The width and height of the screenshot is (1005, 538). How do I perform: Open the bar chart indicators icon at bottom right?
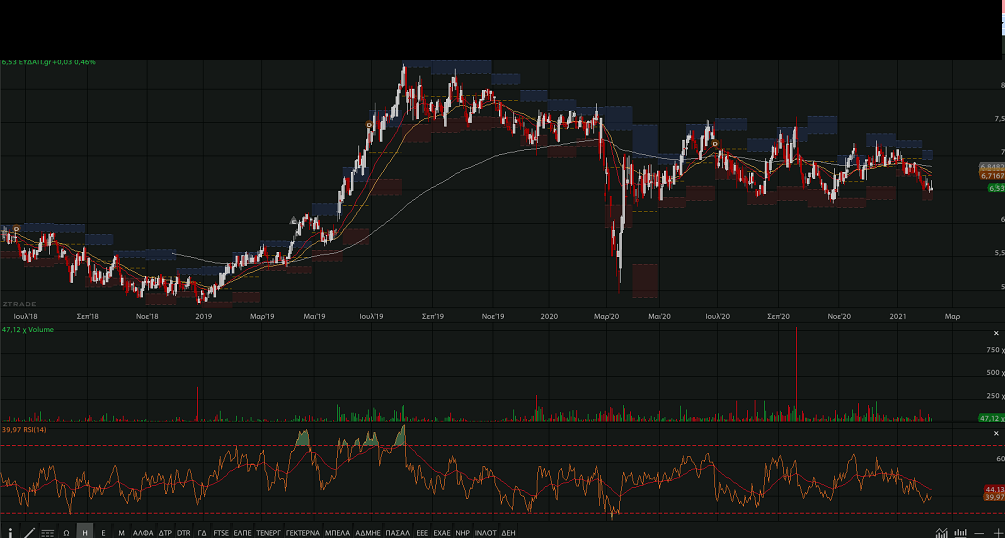[x=960, y=533]
